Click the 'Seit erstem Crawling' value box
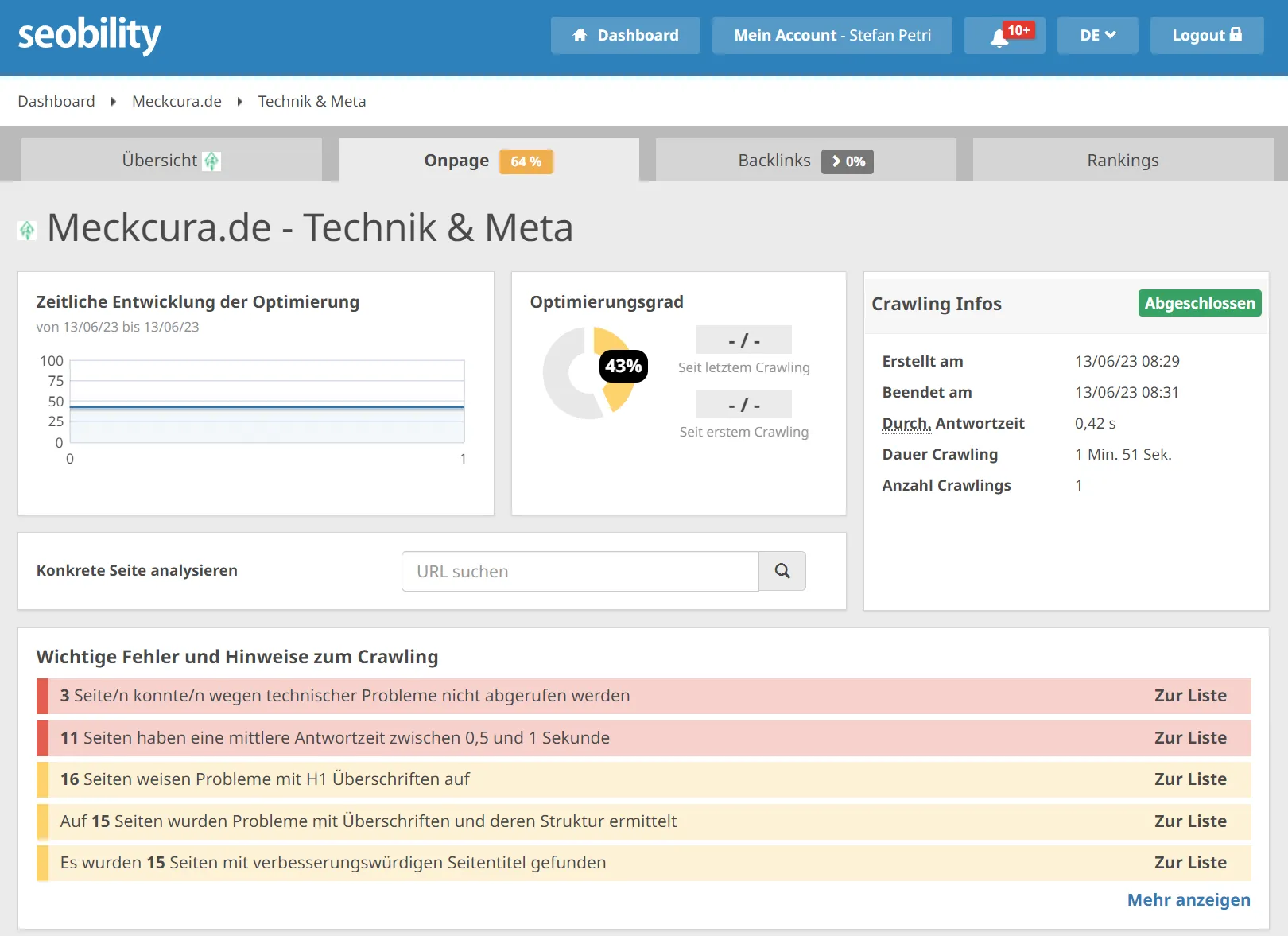Image resolution: width=1288 pixels, height=936 pixels. pyautogui.click(x=744, y=404)
